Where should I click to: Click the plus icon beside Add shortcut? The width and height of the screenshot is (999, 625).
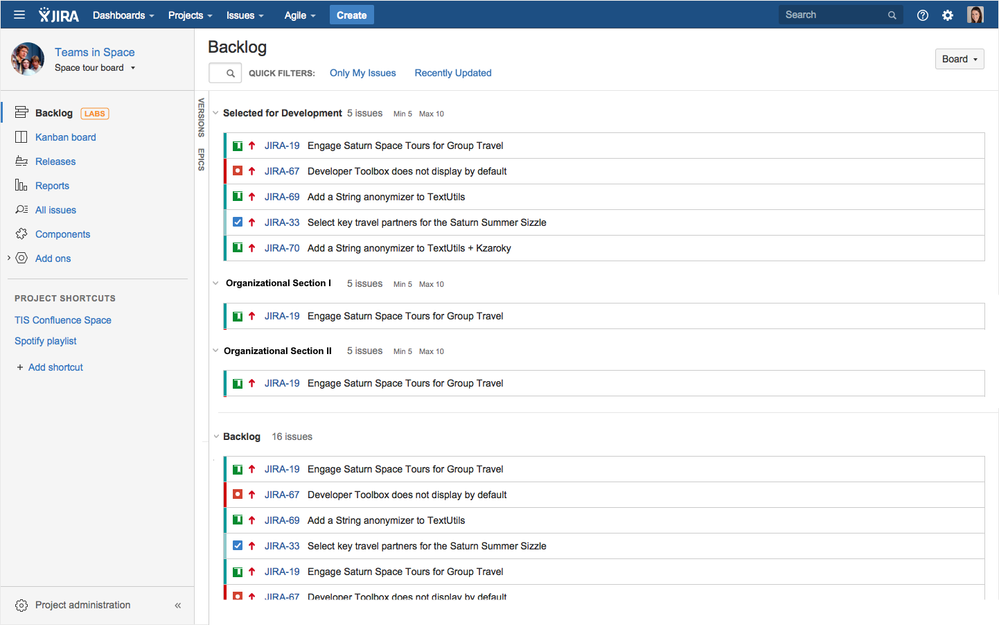20,368
